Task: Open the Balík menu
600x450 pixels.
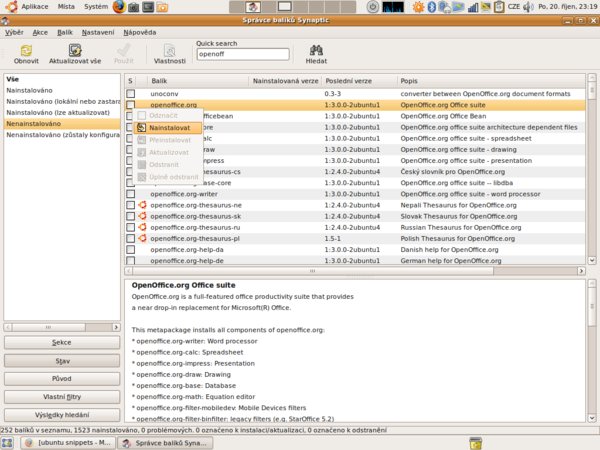Action: click(65, 33)
